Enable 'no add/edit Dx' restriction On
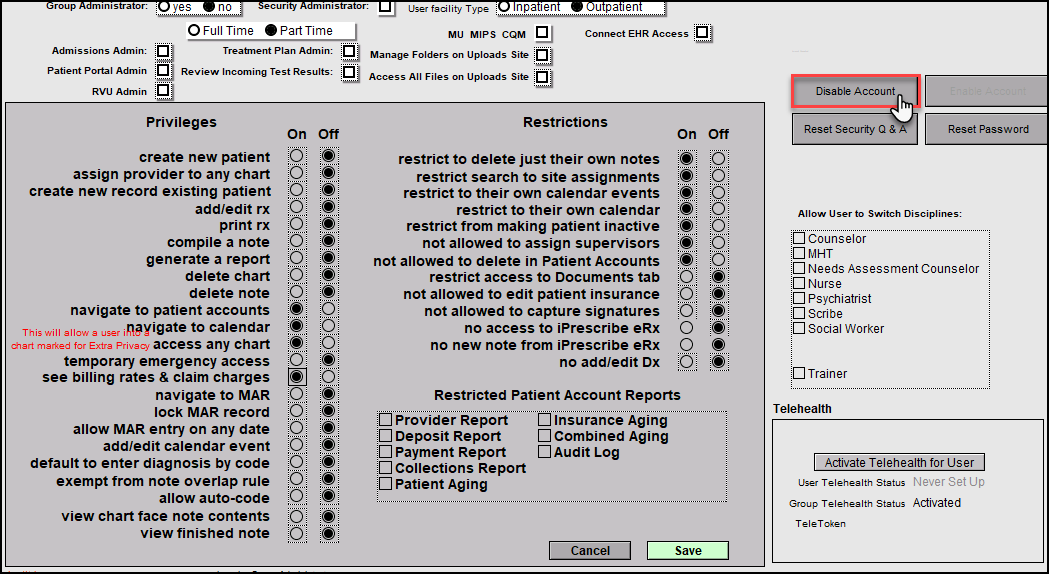This screenshot has height=574, width=1049. pyautogui.click(x=686, y=362)
